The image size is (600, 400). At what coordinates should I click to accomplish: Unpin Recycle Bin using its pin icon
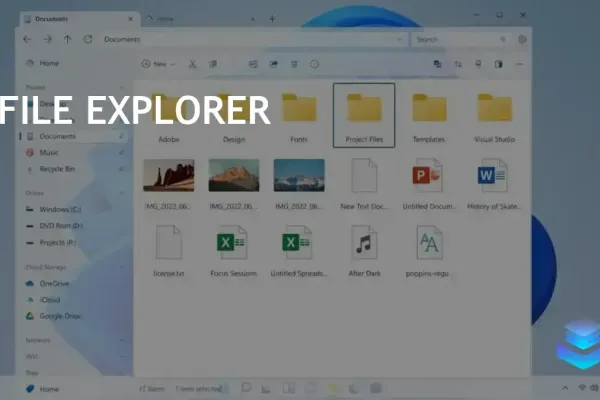(x=121, y=169)
